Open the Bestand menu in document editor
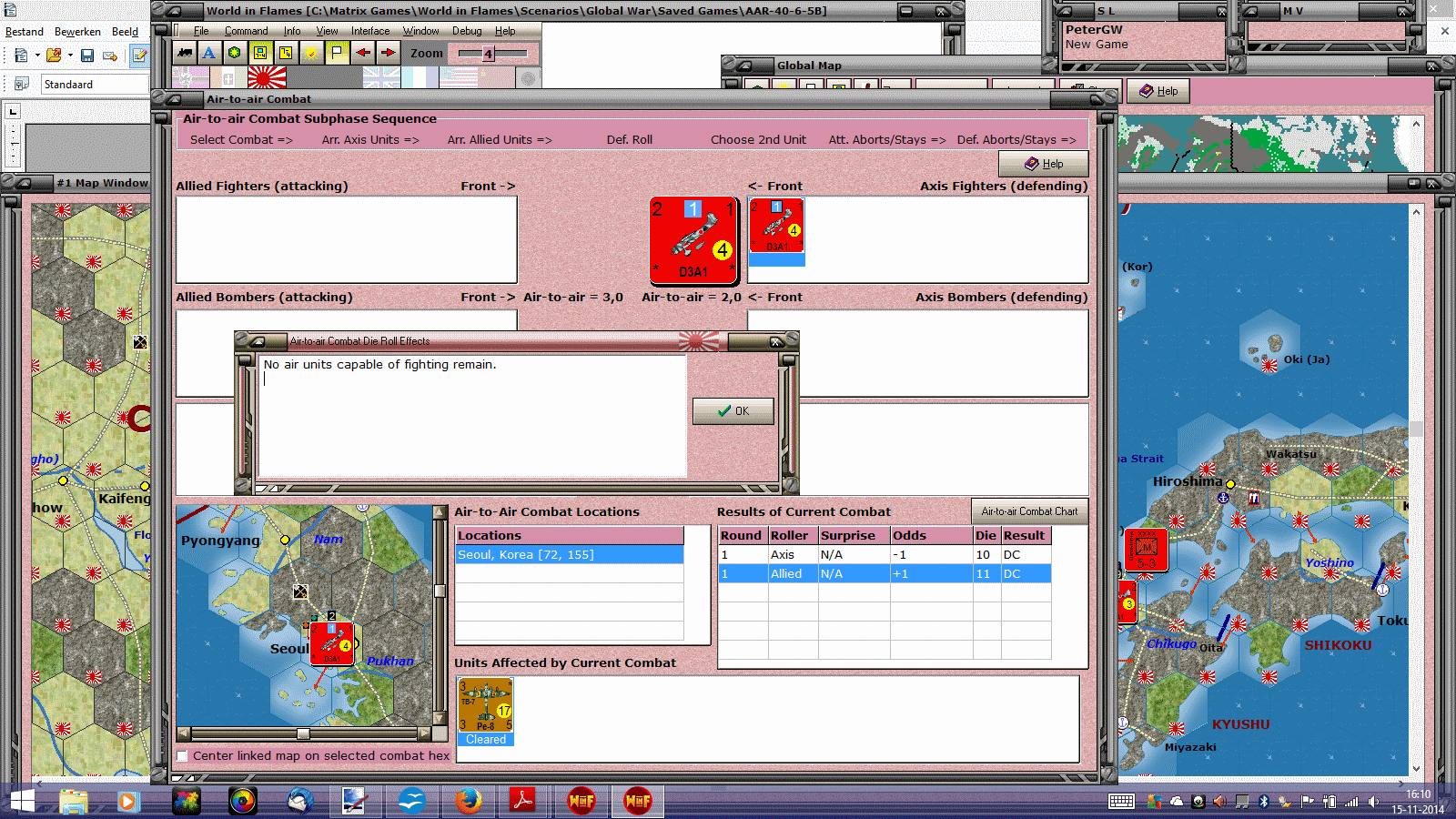The width and height of the screenshot is (1456, 819). pos(25,32)
